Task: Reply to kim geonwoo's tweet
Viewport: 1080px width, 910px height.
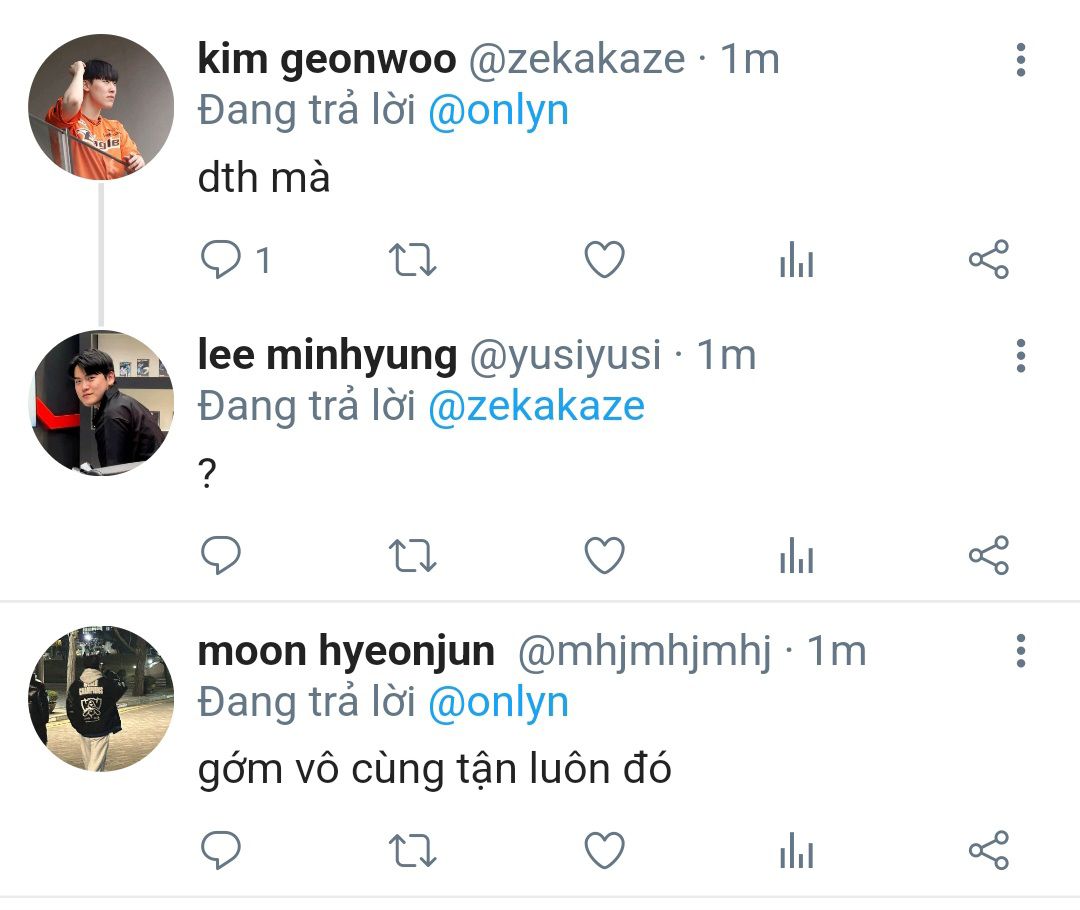Action: click(x=220, y=259)
